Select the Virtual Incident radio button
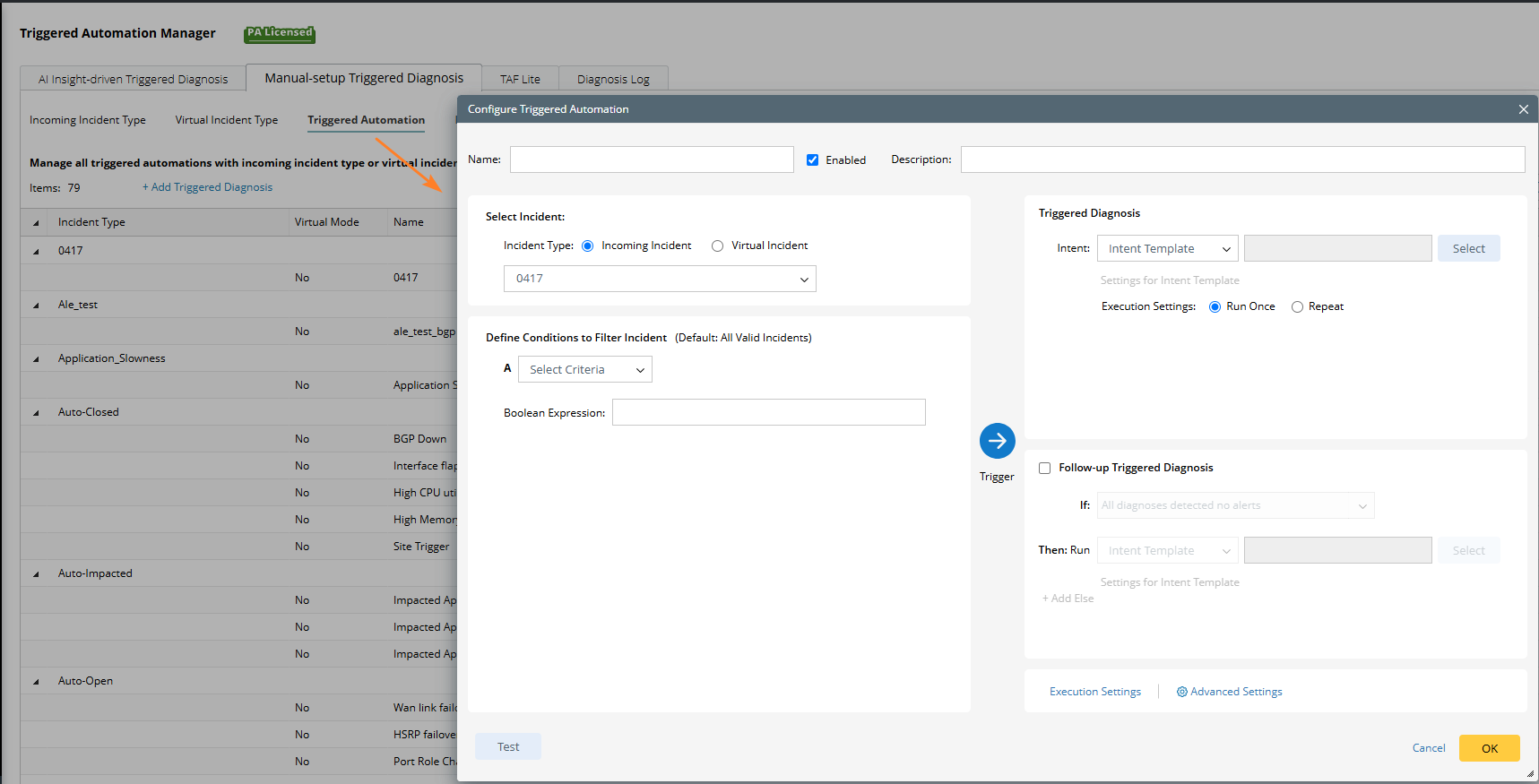This screenshot has width=1539, height=784. click(x=717, y=246)
